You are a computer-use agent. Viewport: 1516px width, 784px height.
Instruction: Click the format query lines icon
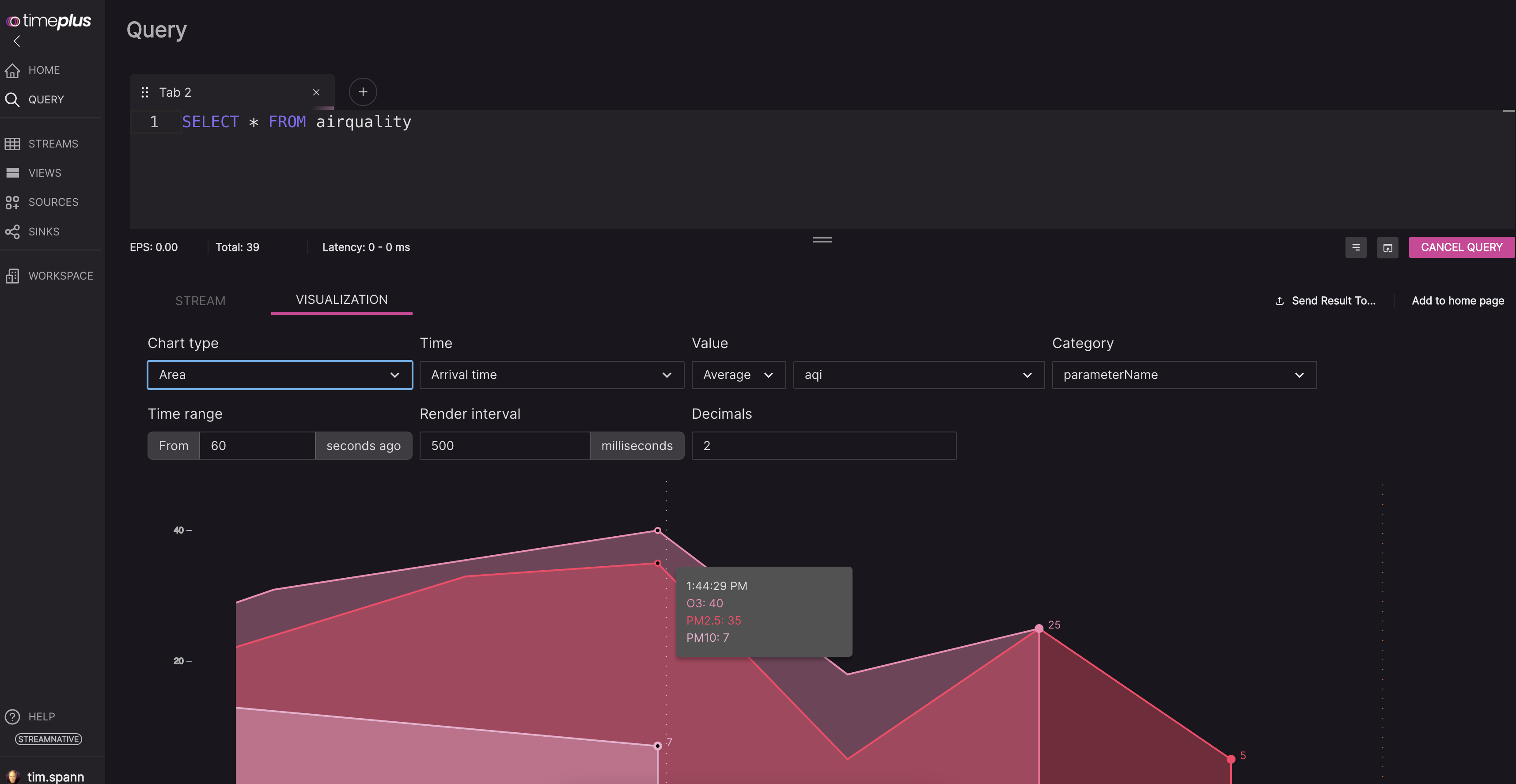coord(1355,248)
